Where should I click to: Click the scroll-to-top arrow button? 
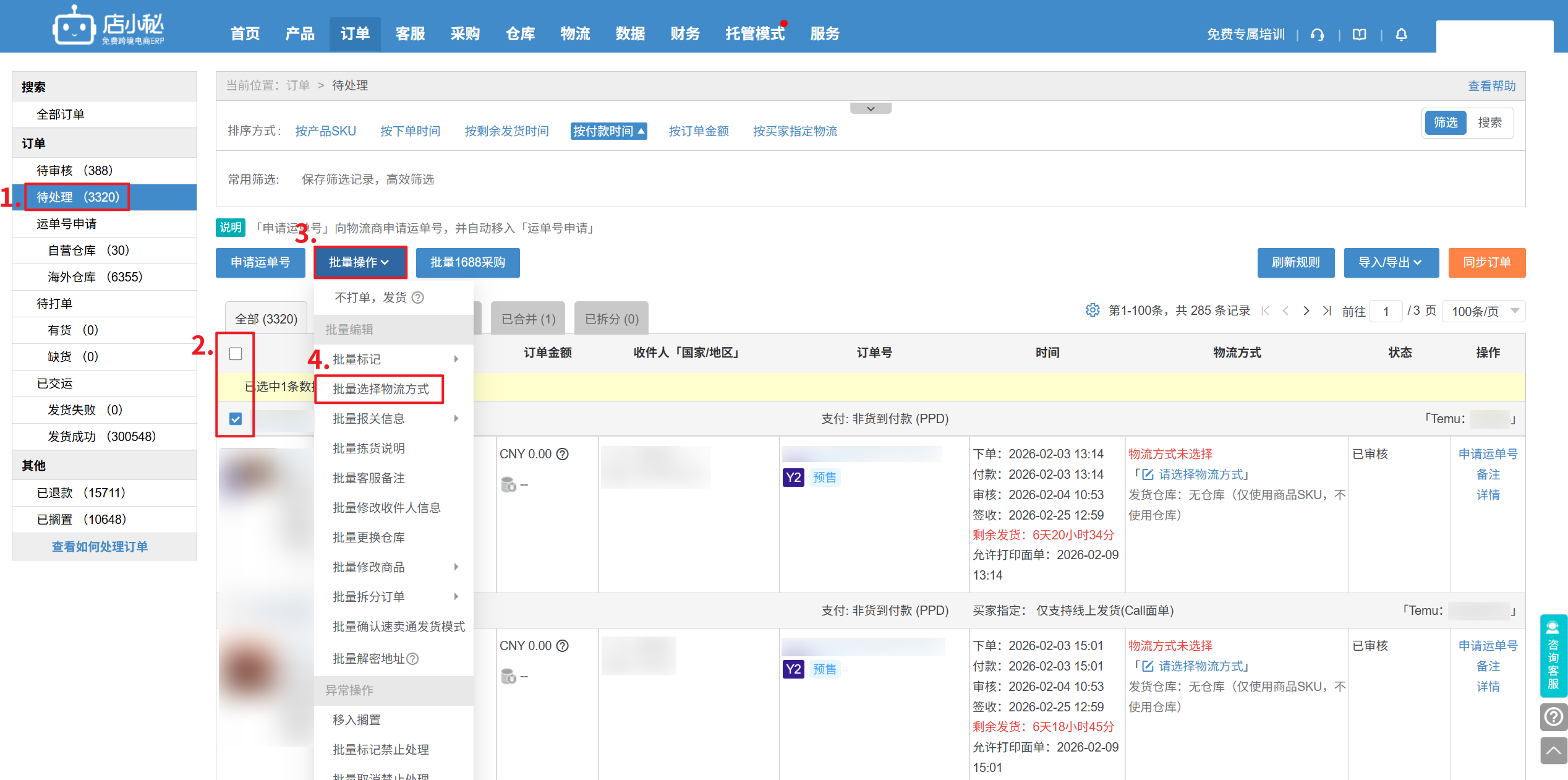(1553, 751)
